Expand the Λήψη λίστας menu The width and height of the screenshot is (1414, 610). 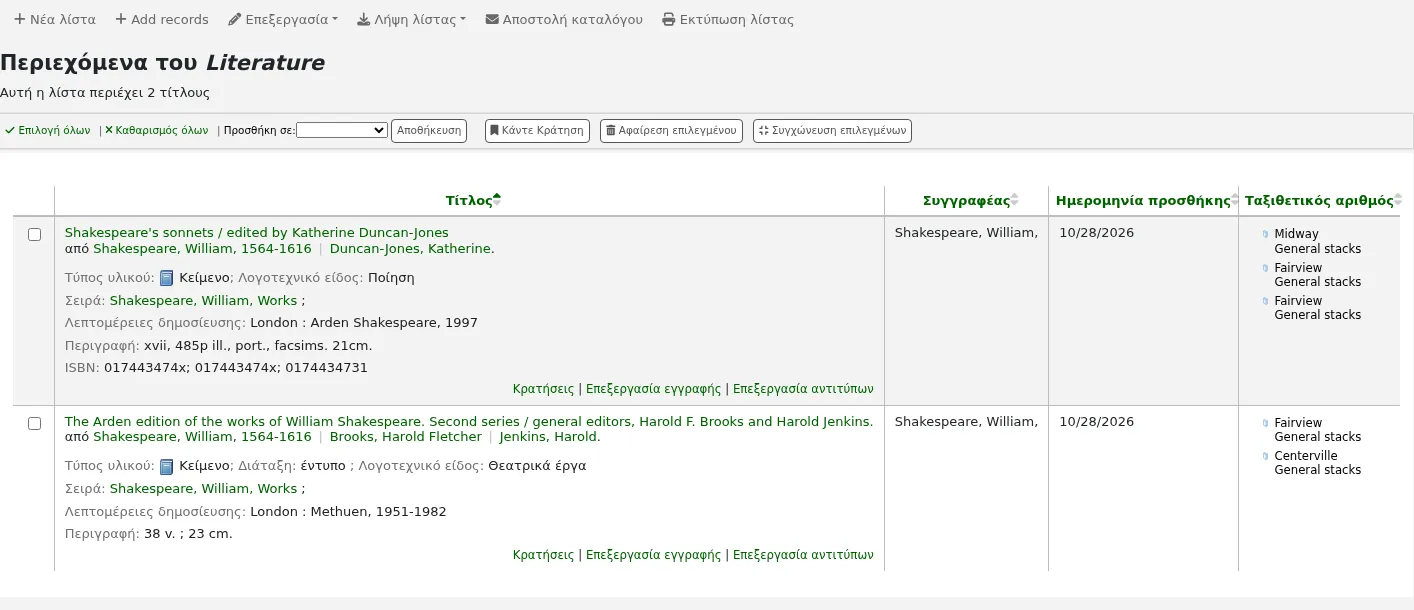[x=411, y=19]
